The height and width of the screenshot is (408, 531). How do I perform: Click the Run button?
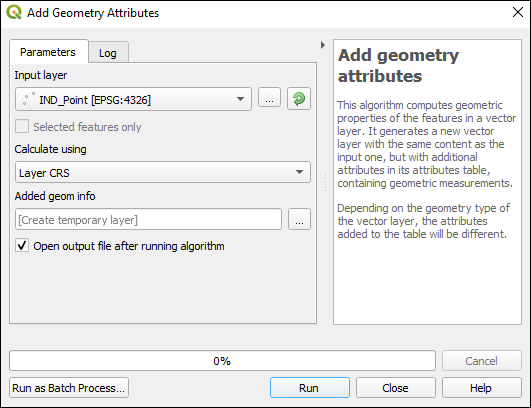310,388
